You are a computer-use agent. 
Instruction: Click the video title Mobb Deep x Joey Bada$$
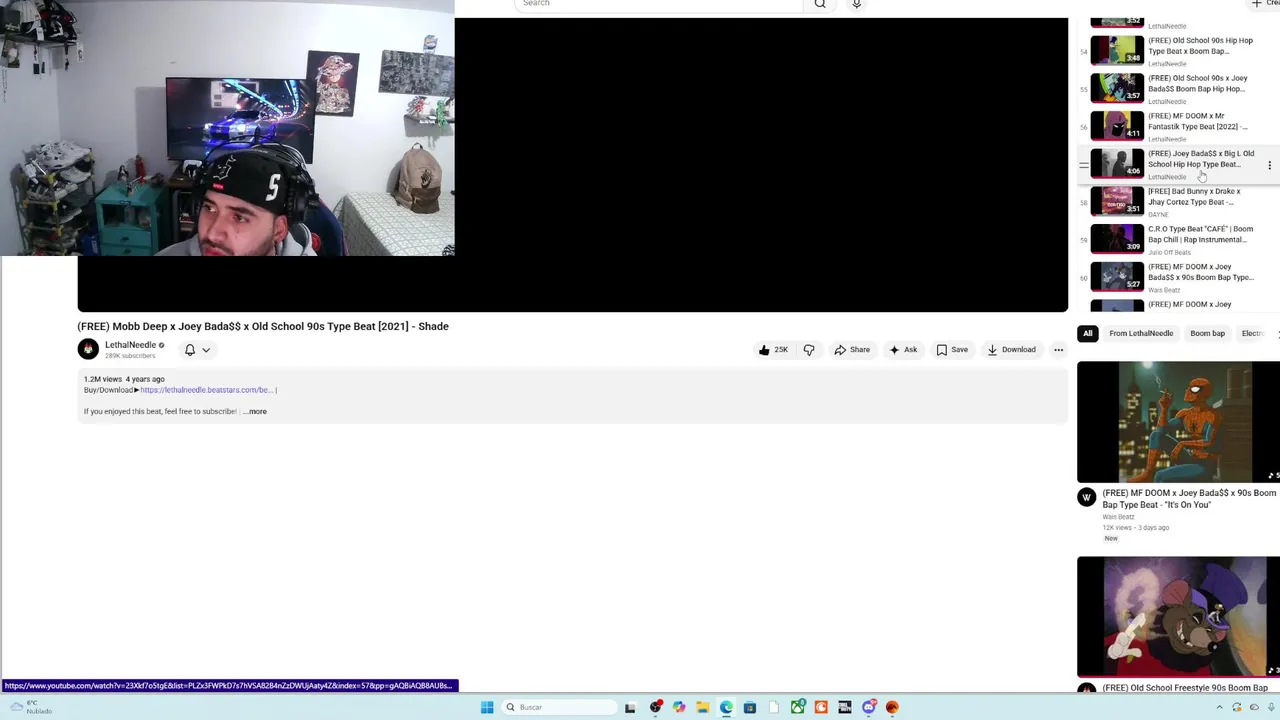263,326
